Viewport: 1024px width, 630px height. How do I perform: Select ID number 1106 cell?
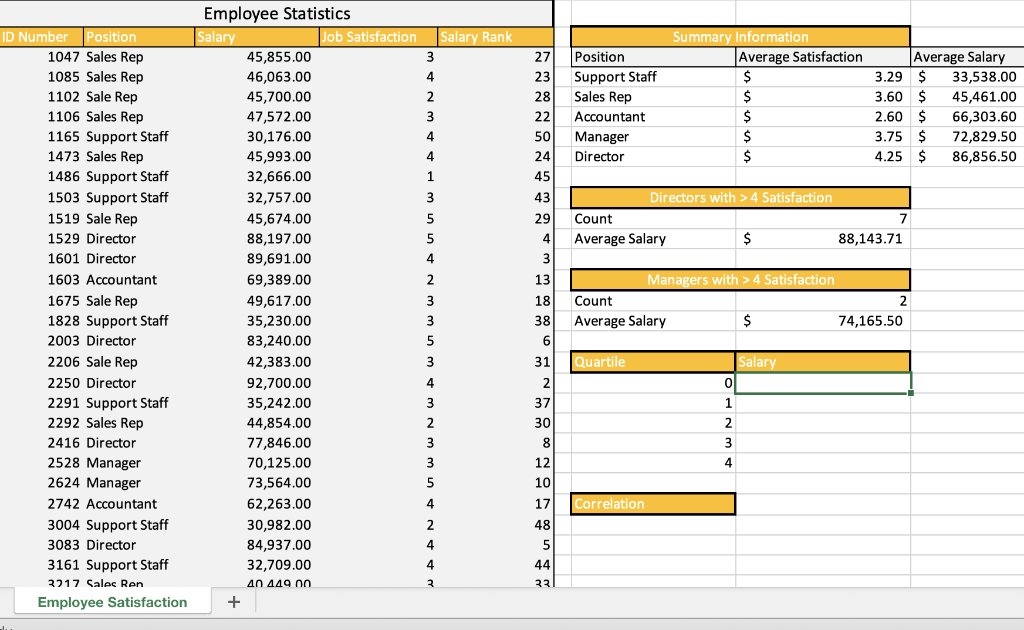pyautogui.click(x=42, y=117)
